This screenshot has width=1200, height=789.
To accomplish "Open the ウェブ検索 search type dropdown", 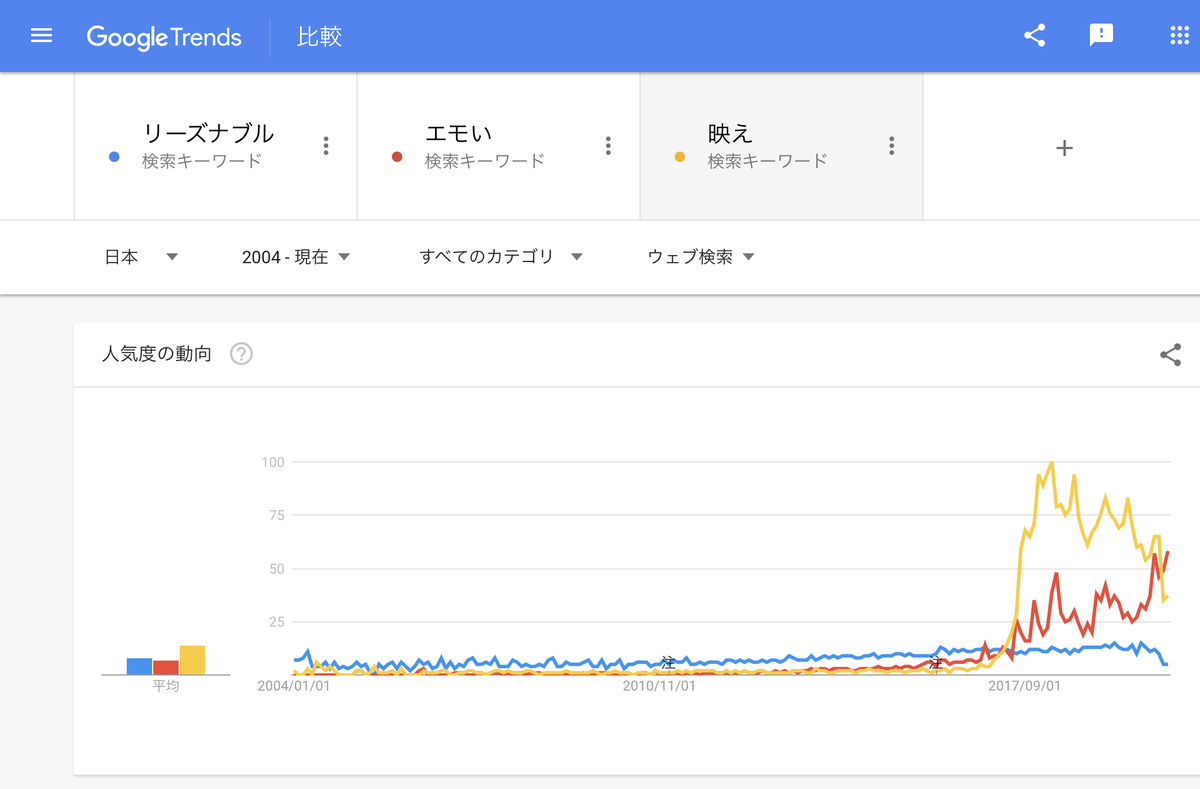I will coord(701,256).
